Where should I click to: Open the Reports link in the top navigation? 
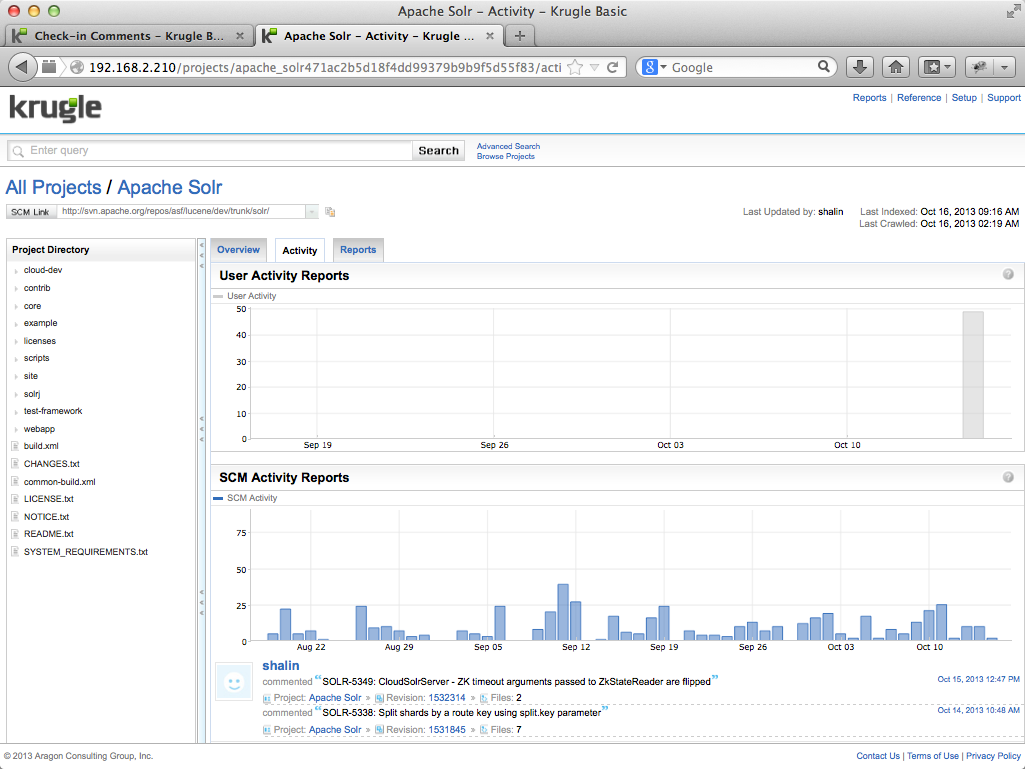[x=869, y=97]
